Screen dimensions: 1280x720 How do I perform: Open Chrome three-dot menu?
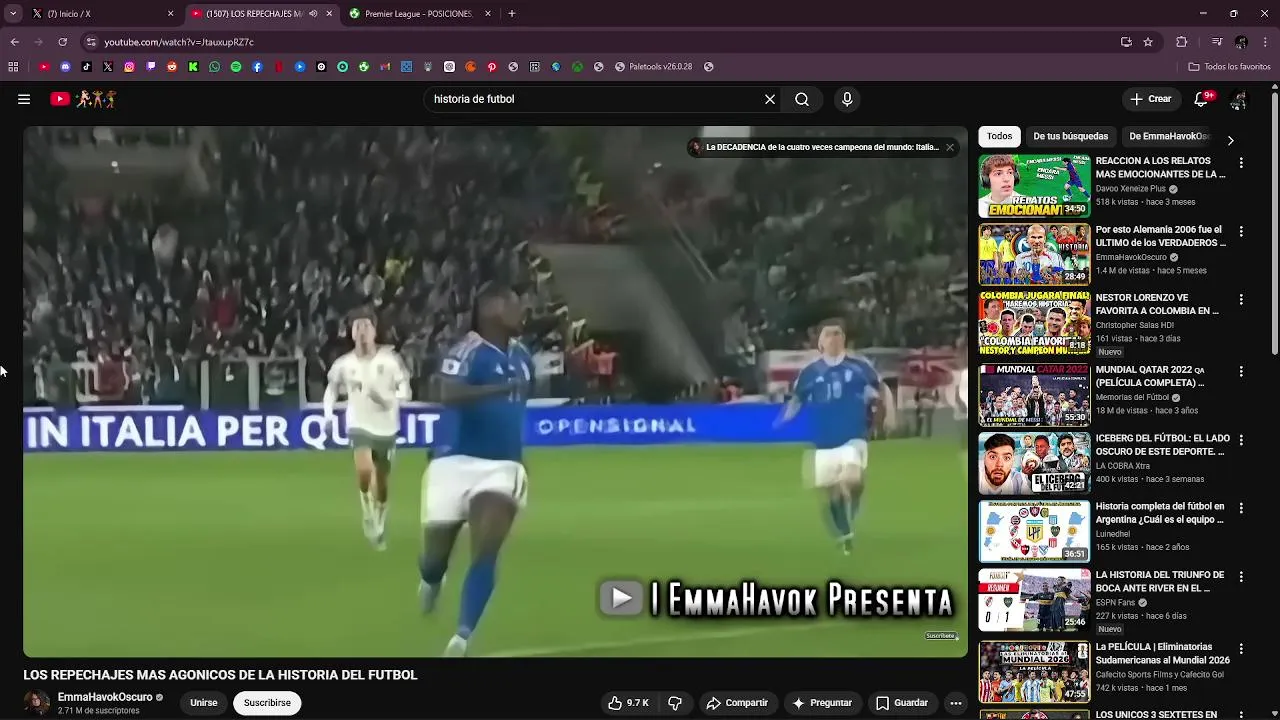click(1266, 42)
